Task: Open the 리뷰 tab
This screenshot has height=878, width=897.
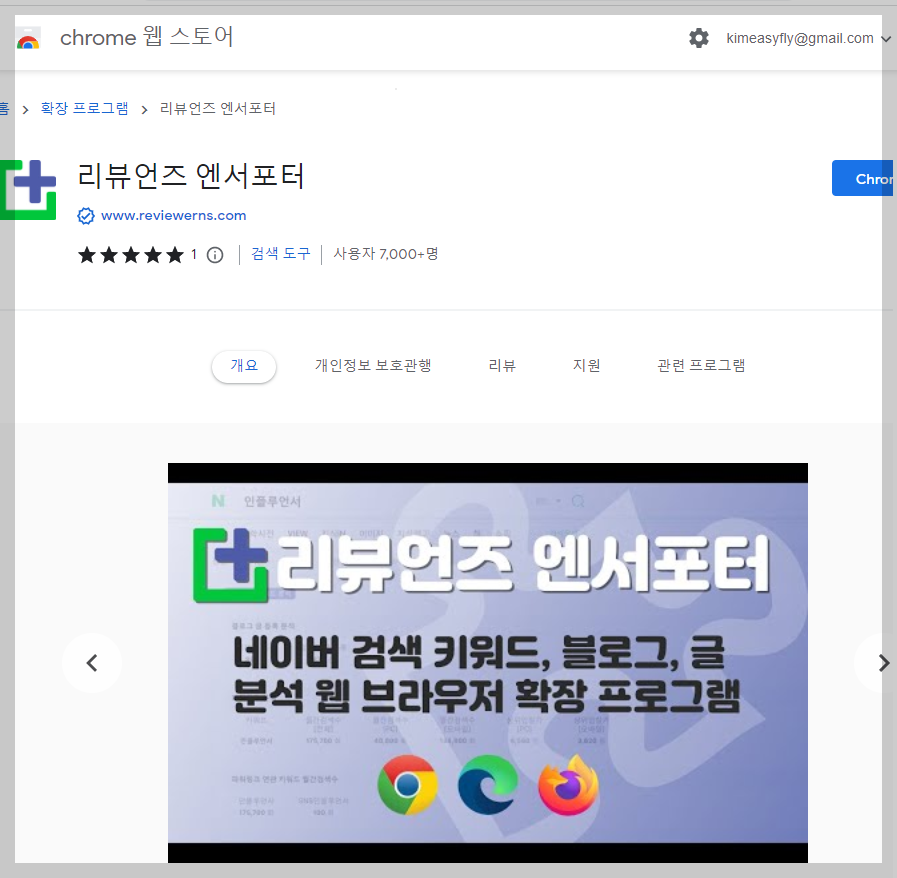Action: [x=502, y=365]
